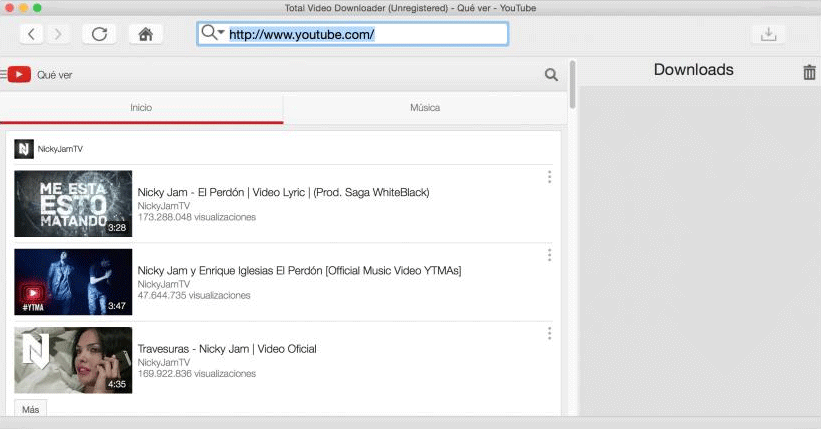Viewport: 821px width, 429px height.
Task: Click the page's vertical scrollbar handle
Action: [572, 85]
